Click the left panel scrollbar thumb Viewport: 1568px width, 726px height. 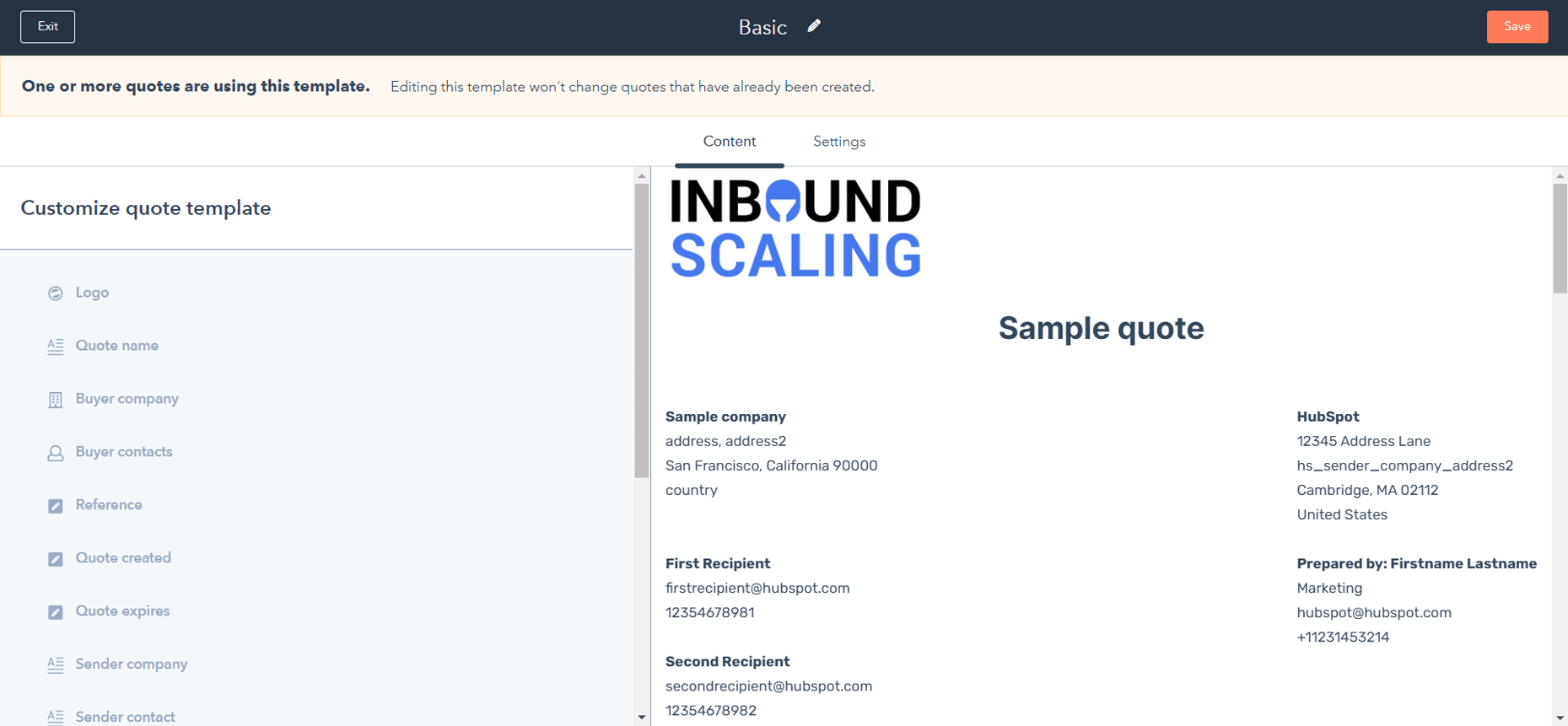642,331
